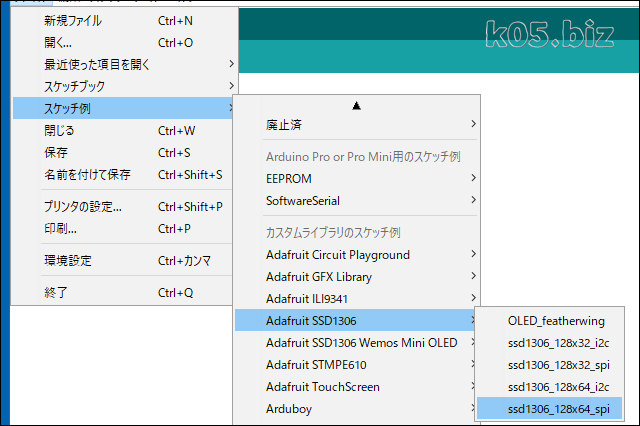This screenshot has height=426, width=640.
Task: Open ssd1306_128x64_spi example
Action: pos(549,409)
